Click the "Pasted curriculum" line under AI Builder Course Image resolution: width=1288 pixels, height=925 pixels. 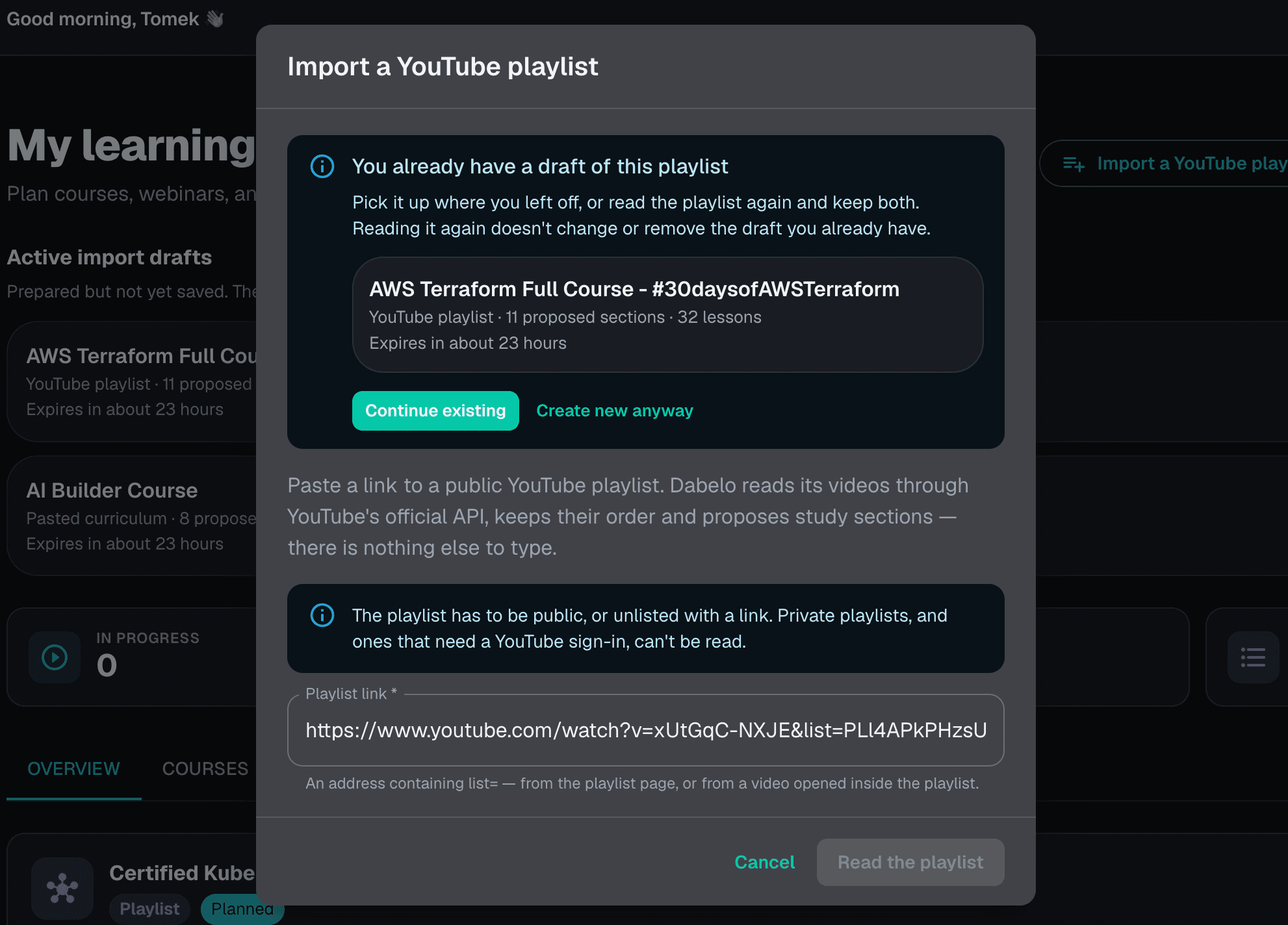[142, 518]
